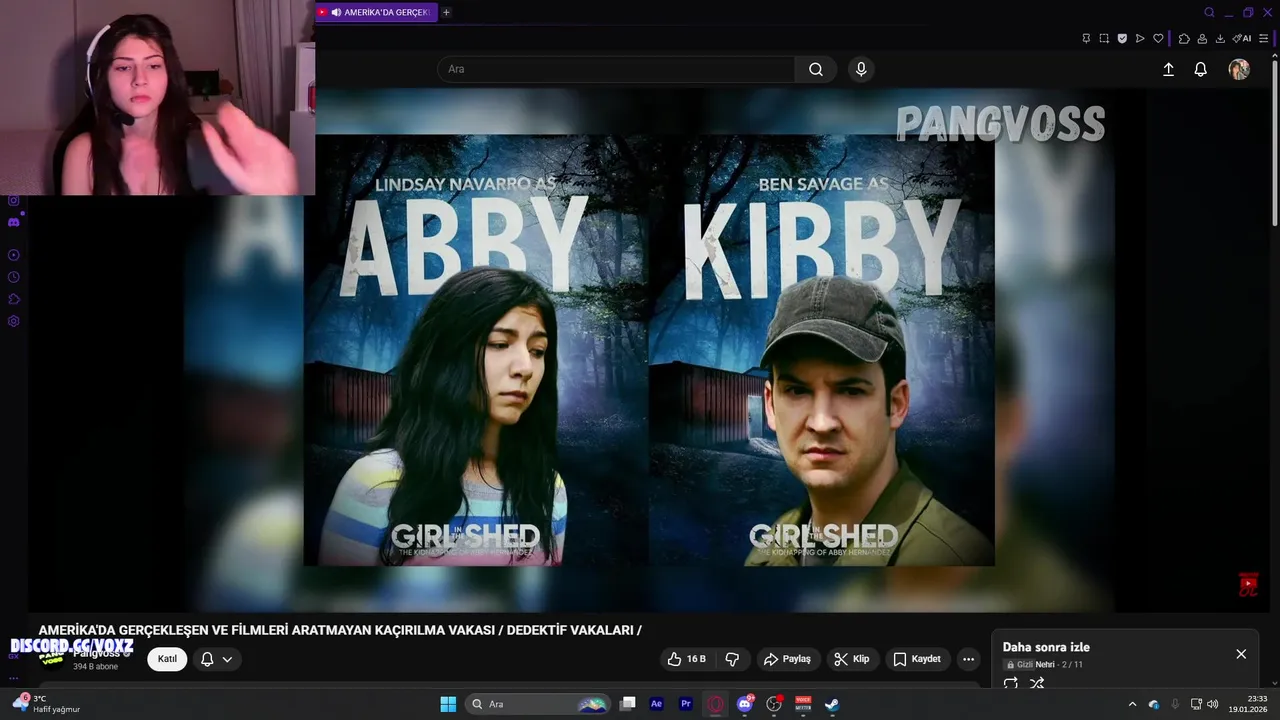Viewport: 1280px width, 720px height.
Task: Open the AI assistant button
Action: tap(1242, 39)
